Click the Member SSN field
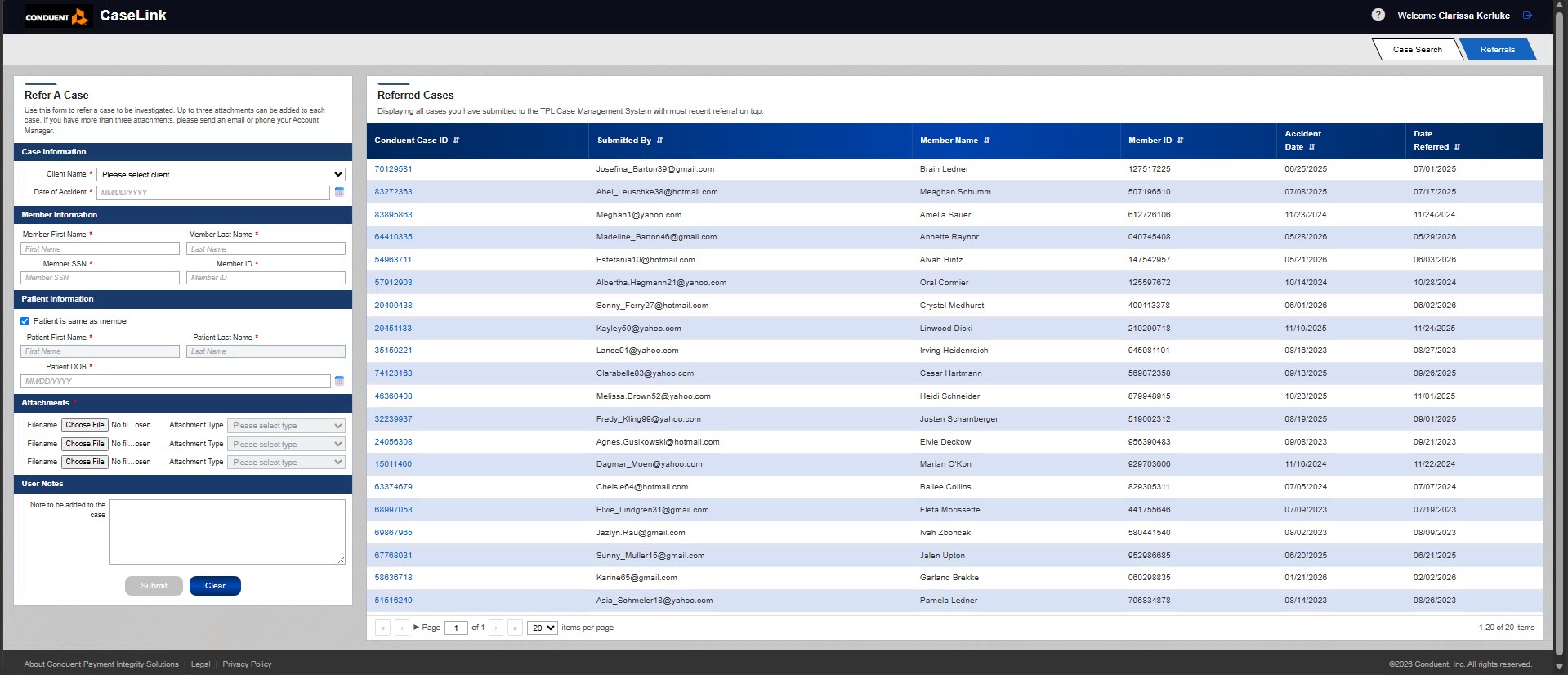This screenshot has height=675, width=1568. 100,278
